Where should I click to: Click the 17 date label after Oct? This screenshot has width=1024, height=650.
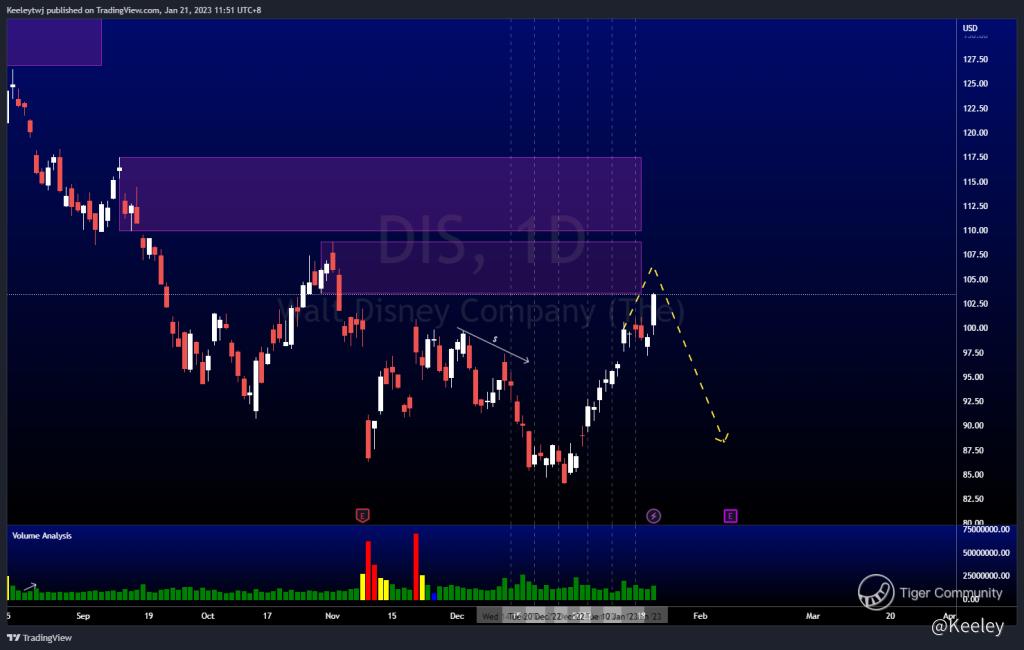coord(267,616)
